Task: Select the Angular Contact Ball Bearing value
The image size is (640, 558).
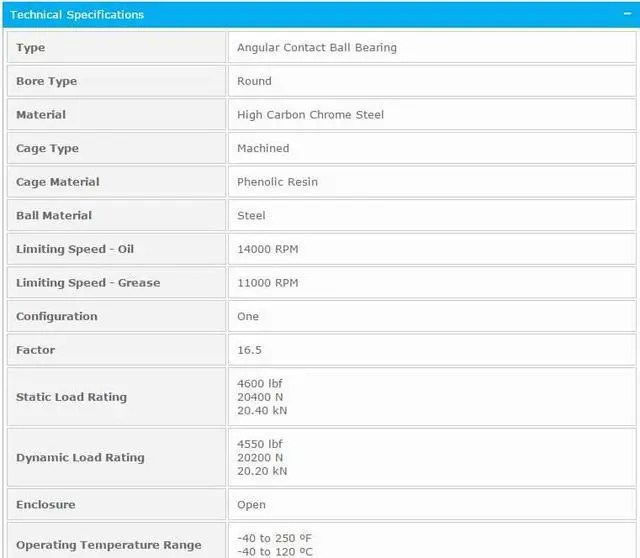Action: click(x=317, y=47)
